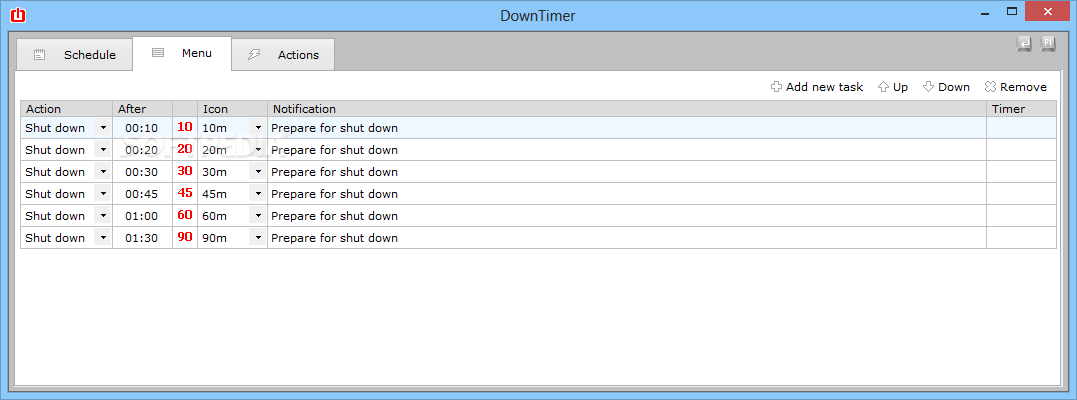
Task: Click the 00:45 After time cell
Action: [x=142, y=194]
